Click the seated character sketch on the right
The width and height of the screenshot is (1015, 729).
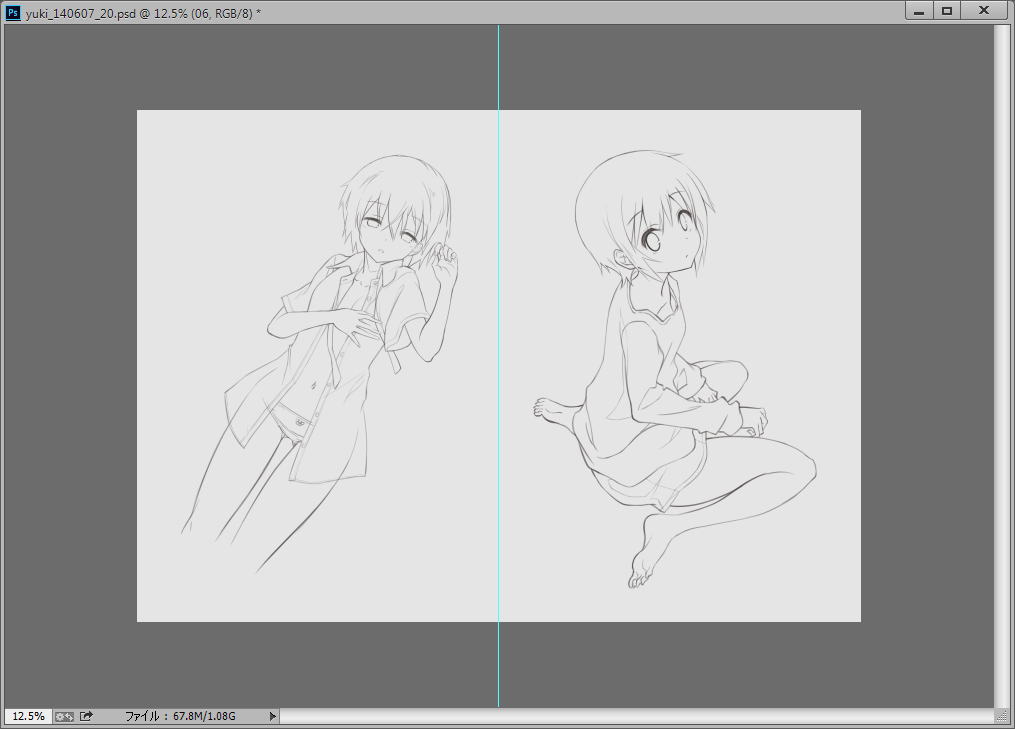[x=673, y=369]
